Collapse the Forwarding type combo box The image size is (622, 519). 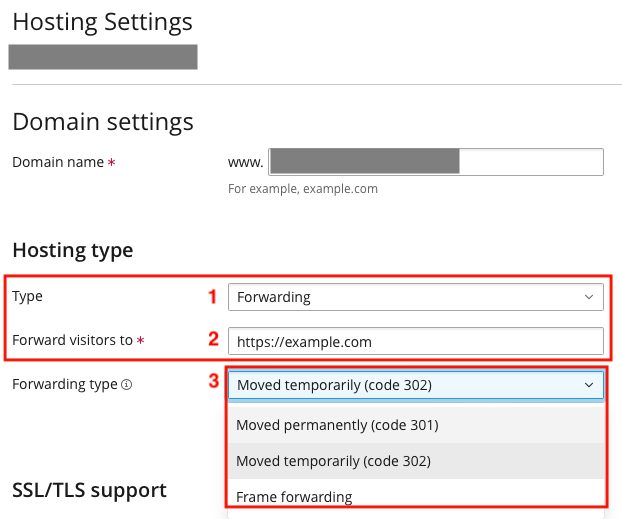tap(415, 385)
